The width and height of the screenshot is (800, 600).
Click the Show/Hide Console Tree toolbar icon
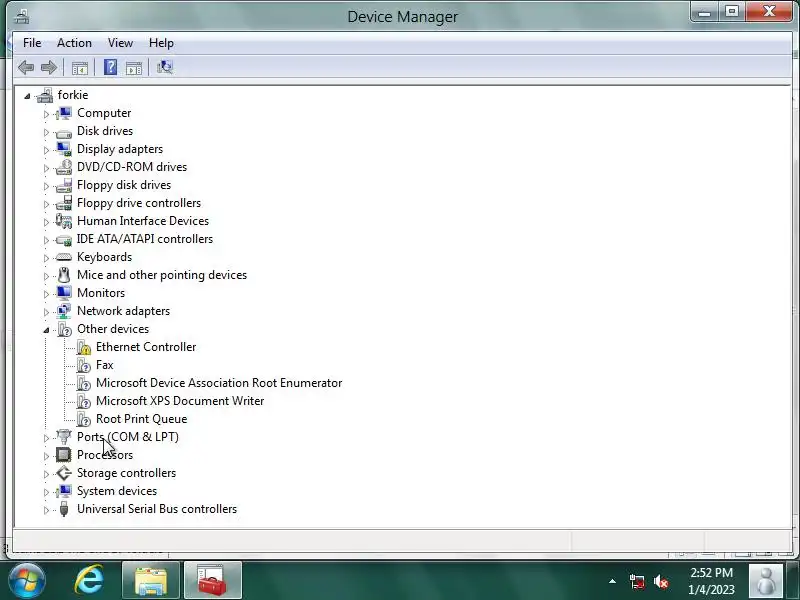click(80, 67)
